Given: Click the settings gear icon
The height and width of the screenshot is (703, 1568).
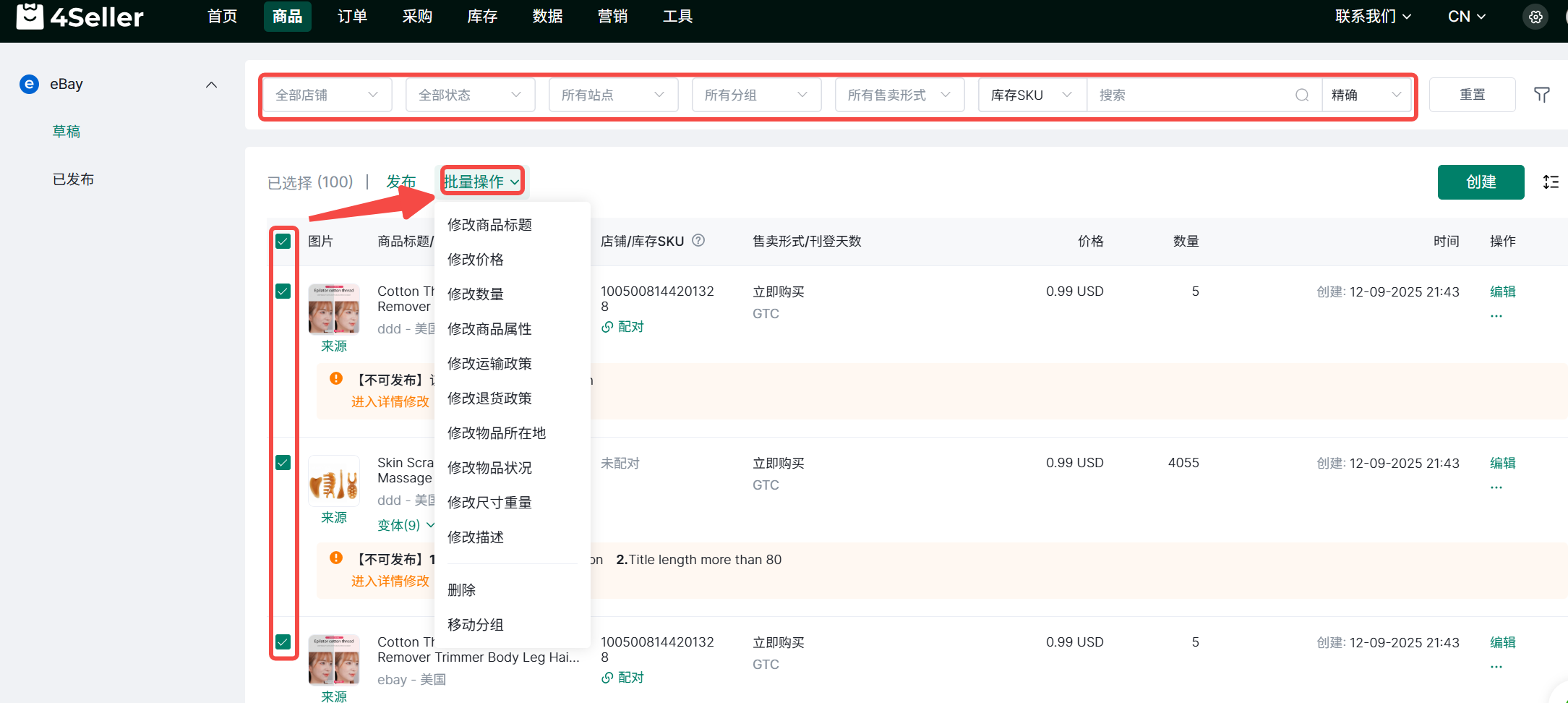Looking at the screenshot, I should coord(1535,17).
